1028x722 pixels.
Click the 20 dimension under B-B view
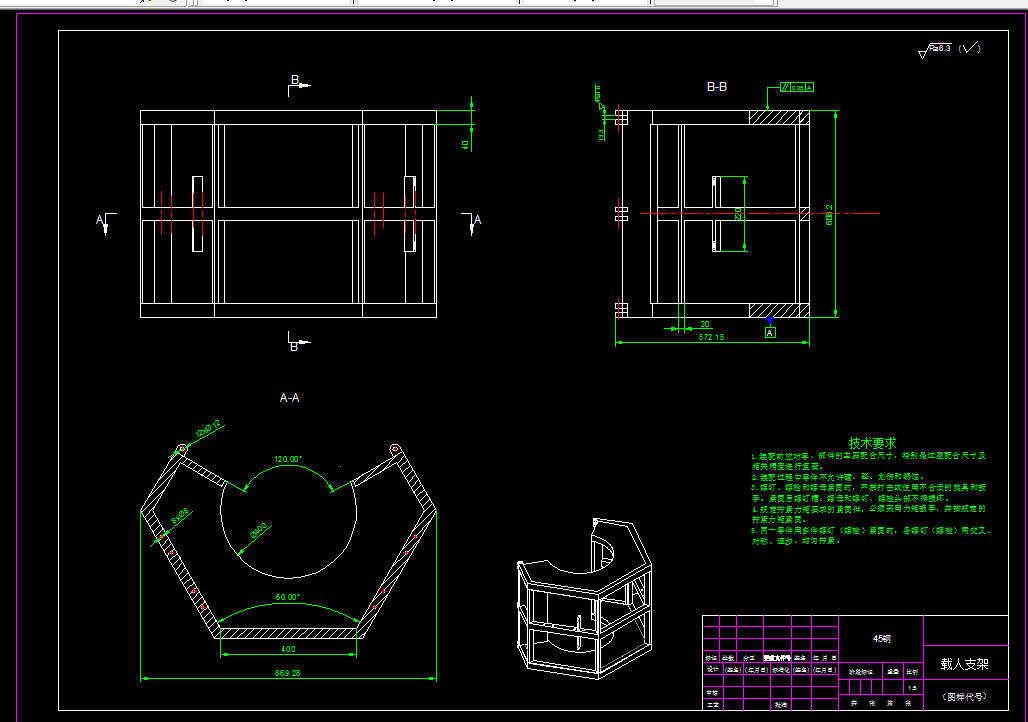point(705,324)
